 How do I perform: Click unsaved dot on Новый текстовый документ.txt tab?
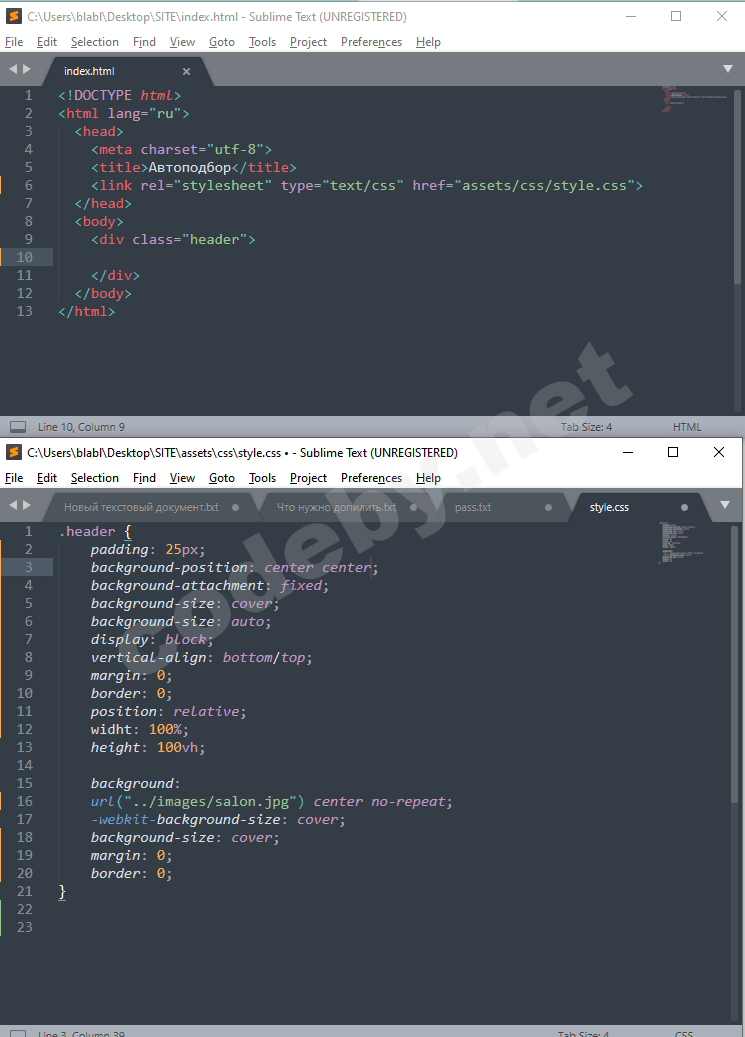coord(236,508)
